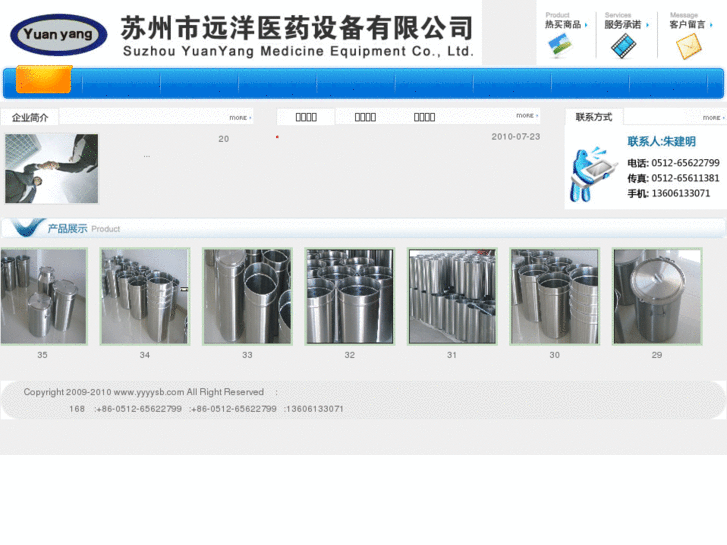Open the 企业简介 section tab
The height and width of the screenshot is (545, 727).
(30, 117)
